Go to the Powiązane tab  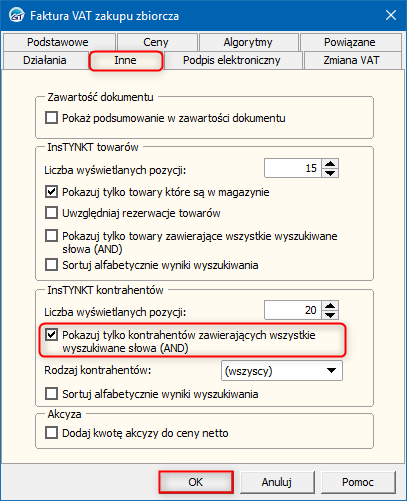click(x=350, y=42)
